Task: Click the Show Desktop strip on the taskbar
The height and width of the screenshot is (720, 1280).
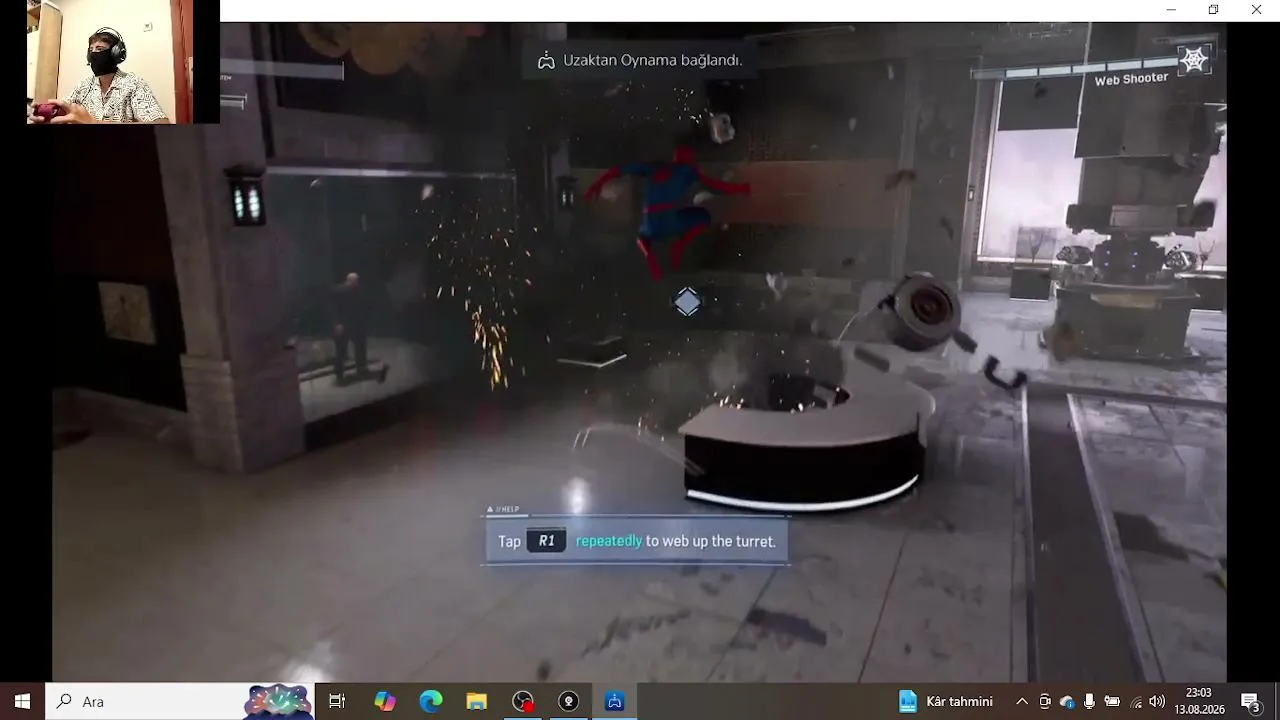Action: coord(1277,701)
